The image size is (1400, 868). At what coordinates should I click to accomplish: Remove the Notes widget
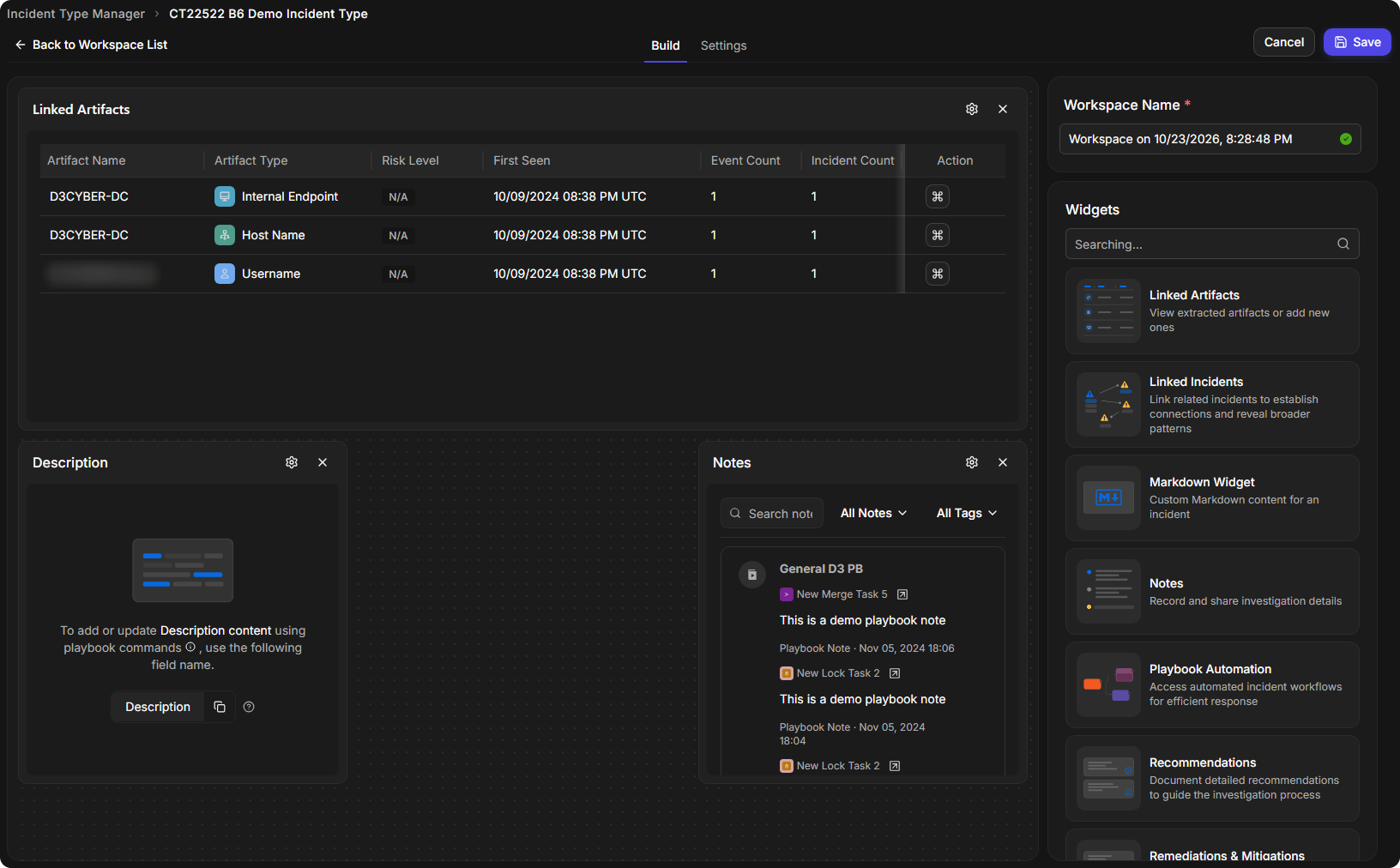pos(1003,462)
